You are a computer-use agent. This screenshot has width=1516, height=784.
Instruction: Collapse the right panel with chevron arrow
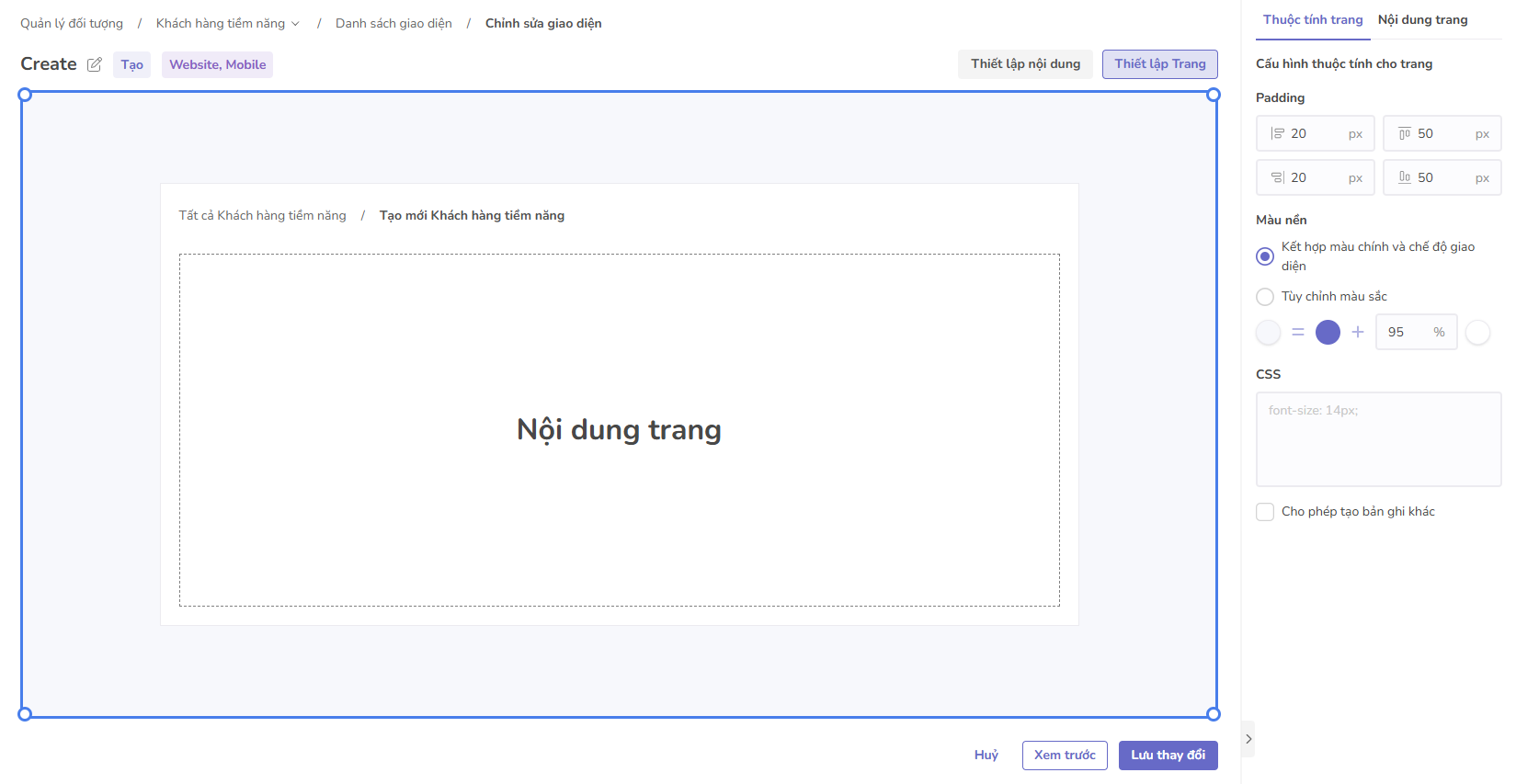1248,739
